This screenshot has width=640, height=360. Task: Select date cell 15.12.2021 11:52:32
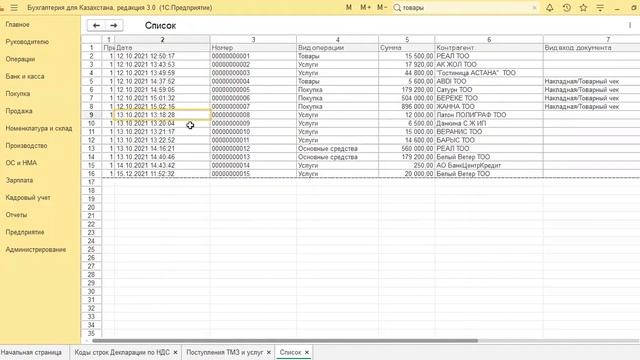point(162,173)
